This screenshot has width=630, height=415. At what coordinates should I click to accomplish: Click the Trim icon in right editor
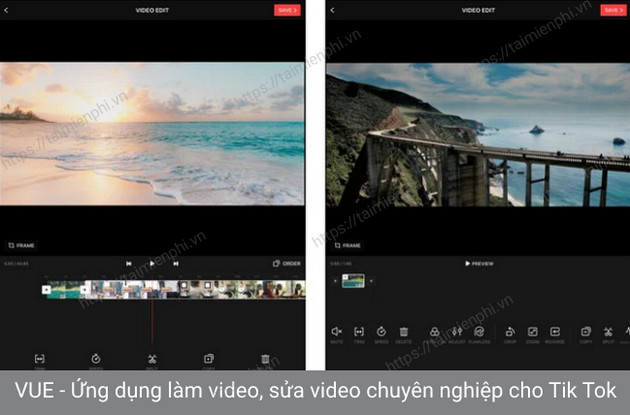(359, 331)
